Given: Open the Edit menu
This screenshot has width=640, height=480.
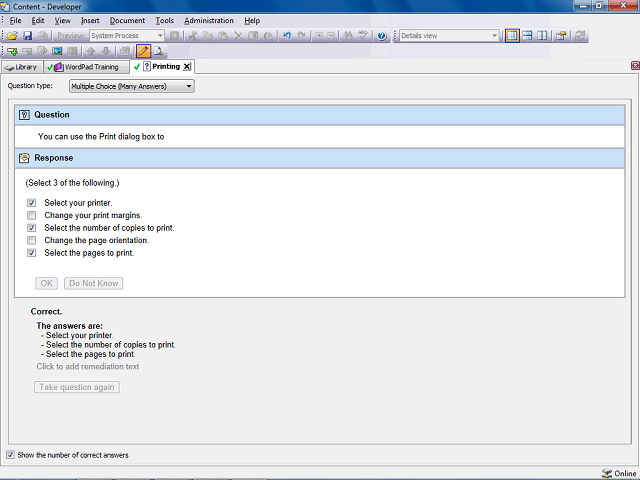Looking at the screenshot, I should pyautogui.click(x=38, y=20).
